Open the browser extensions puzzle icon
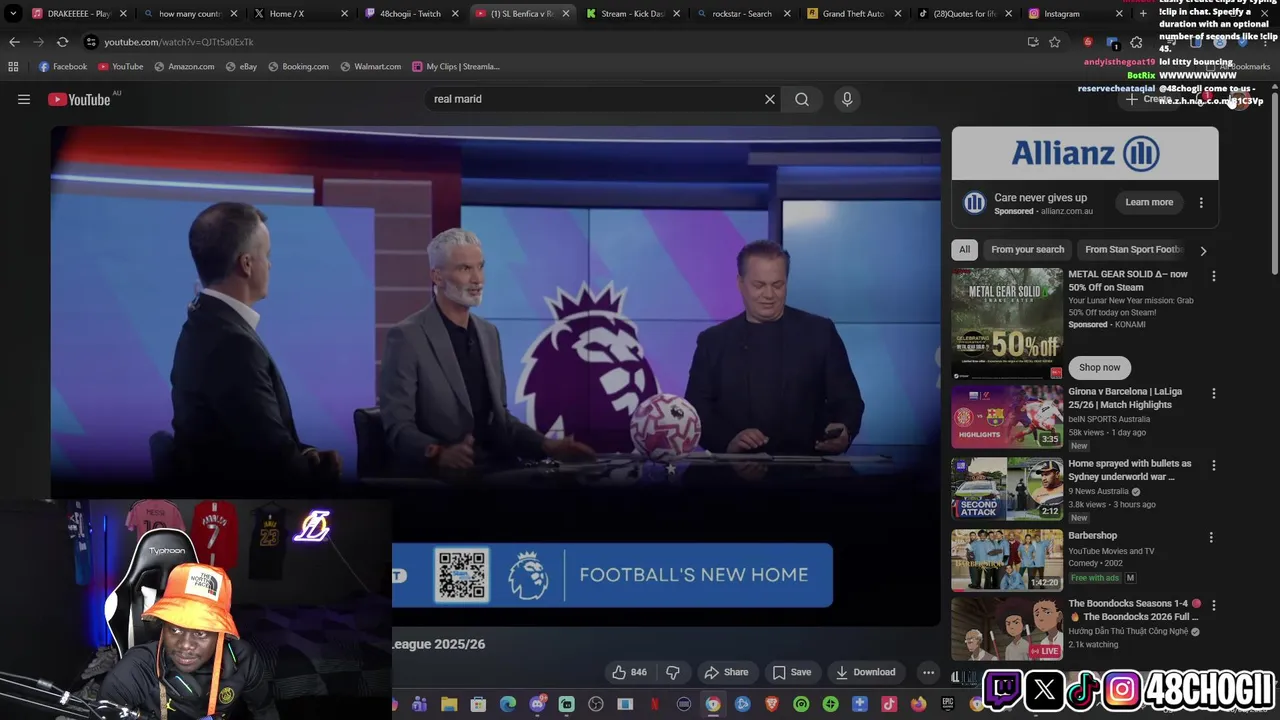1280x720 pixels. click(1136, 42)
